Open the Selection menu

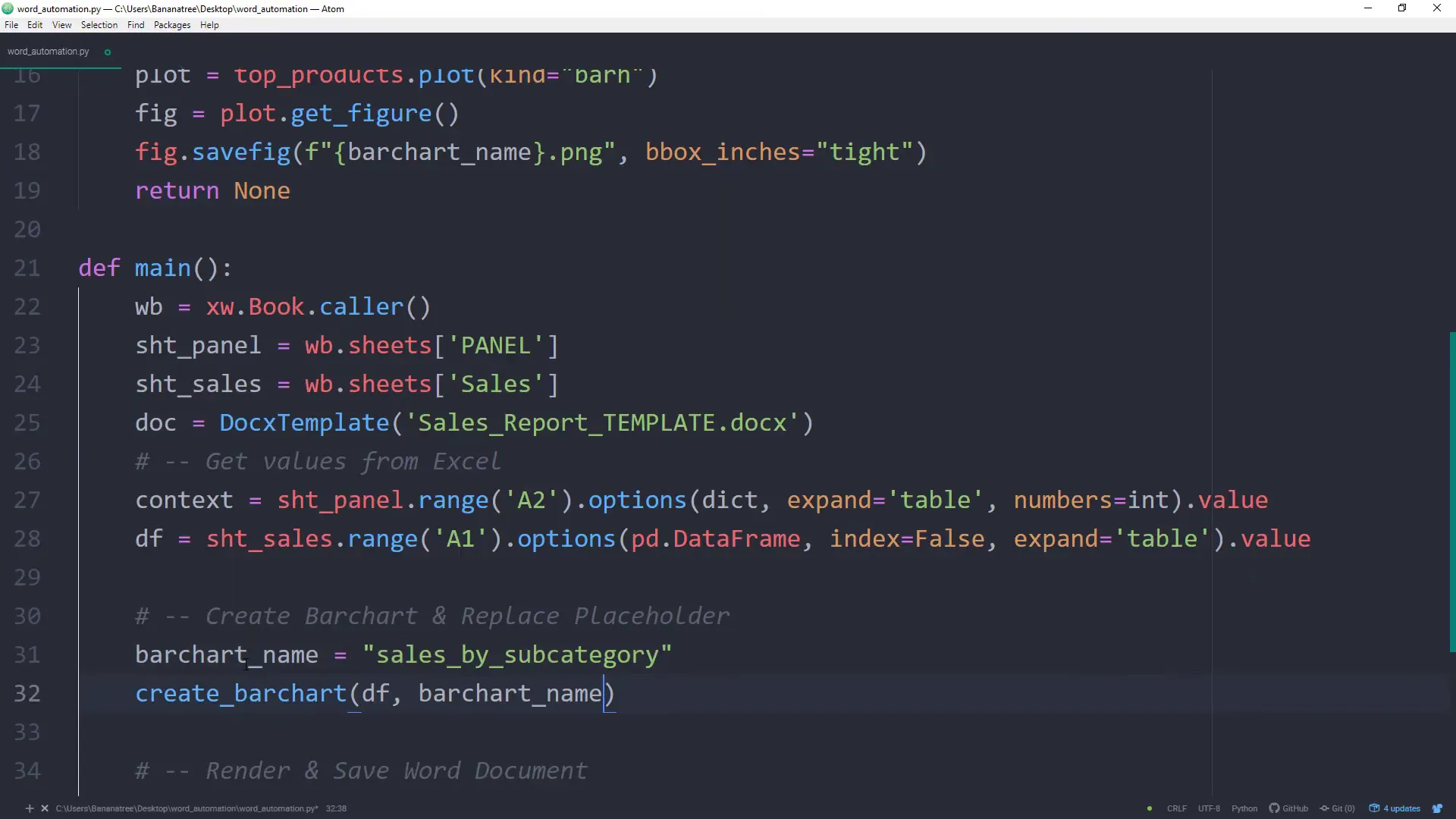(x=99, y=25)
